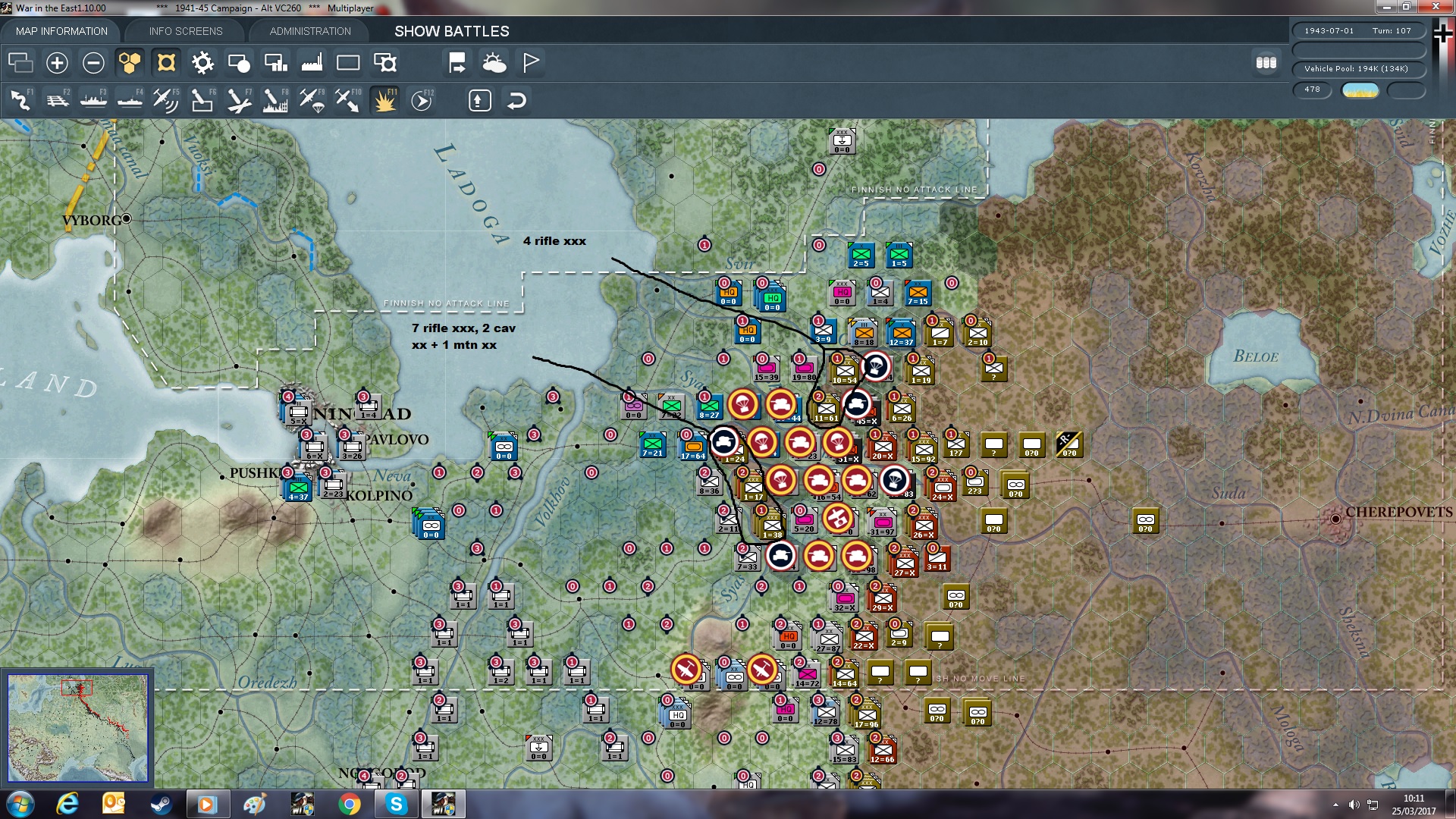Click the clear-weather sky indicator
Image resolution: width=1456 pixels, height=819 pixels.
1360,90
